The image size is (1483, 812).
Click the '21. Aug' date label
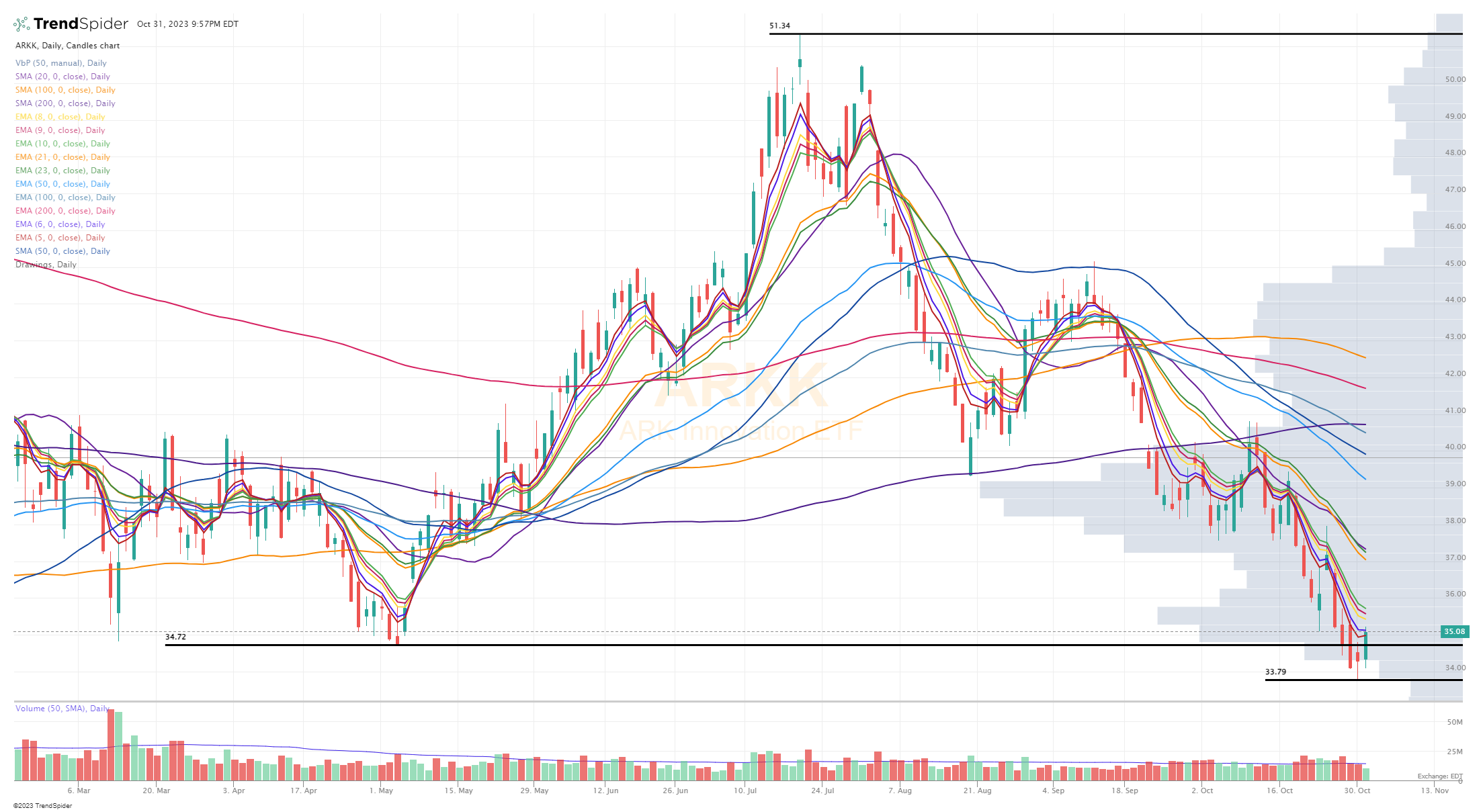[x=977, y=791]
